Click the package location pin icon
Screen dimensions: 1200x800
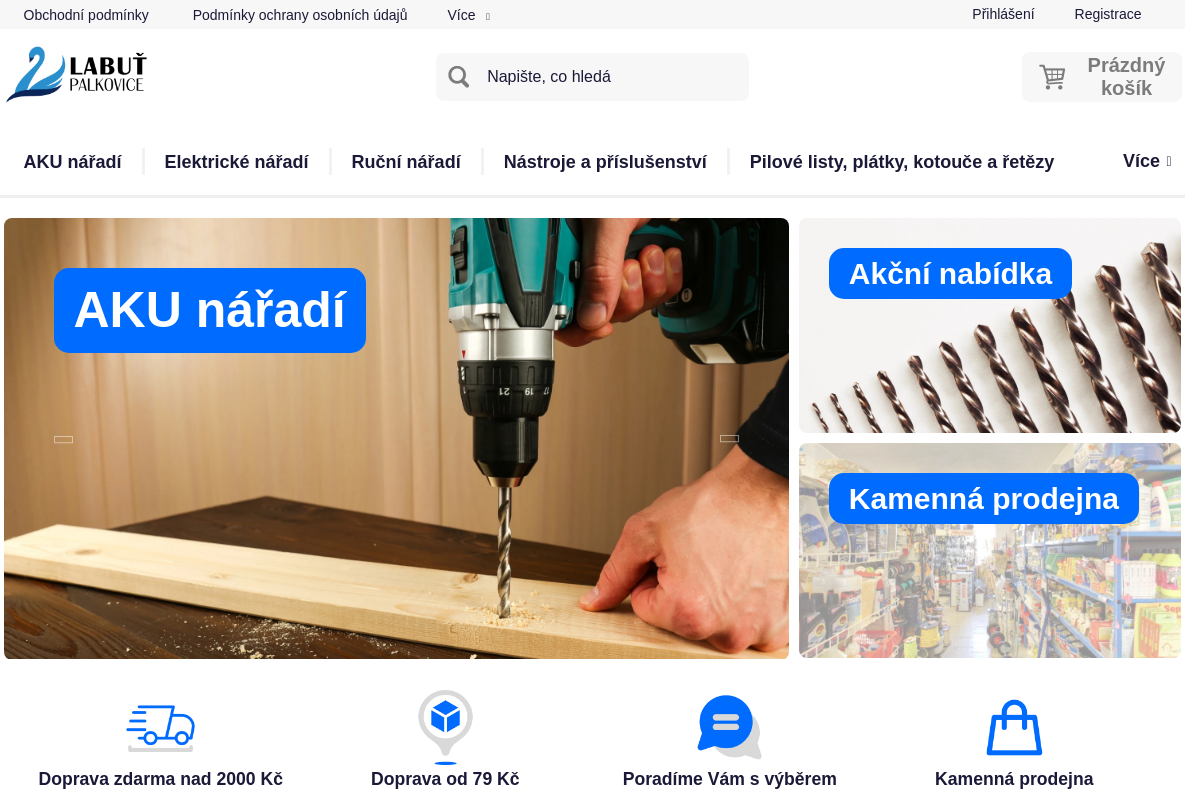click(445, 727)
